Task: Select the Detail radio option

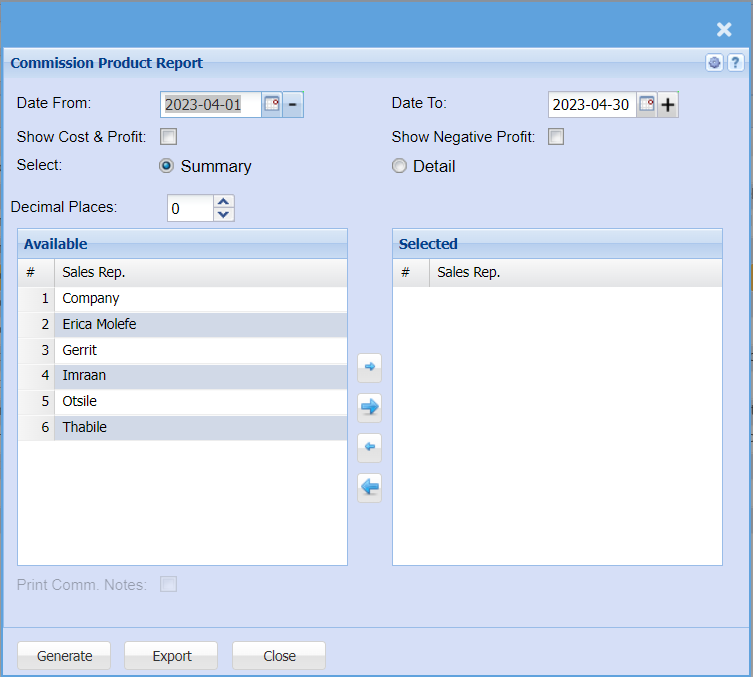Action: [x=400, y=166]
